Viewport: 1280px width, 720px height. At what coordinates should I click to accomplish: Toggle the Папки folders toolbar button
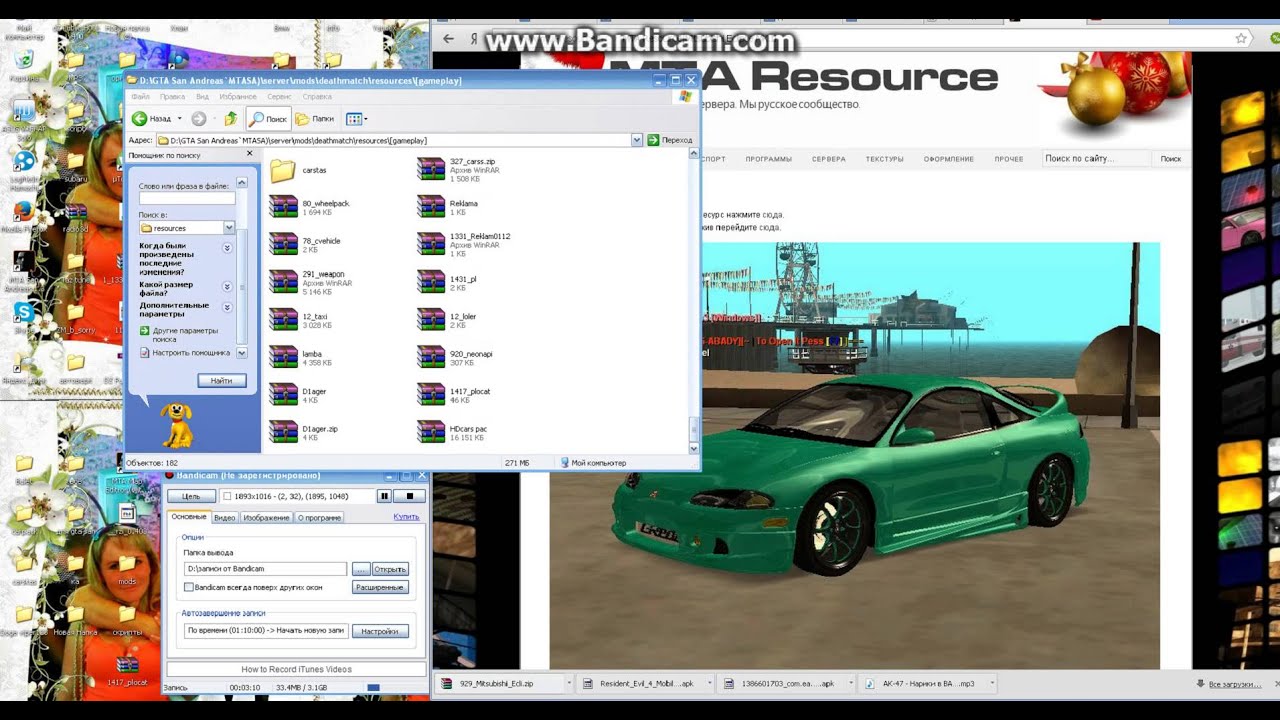point(315,119)
